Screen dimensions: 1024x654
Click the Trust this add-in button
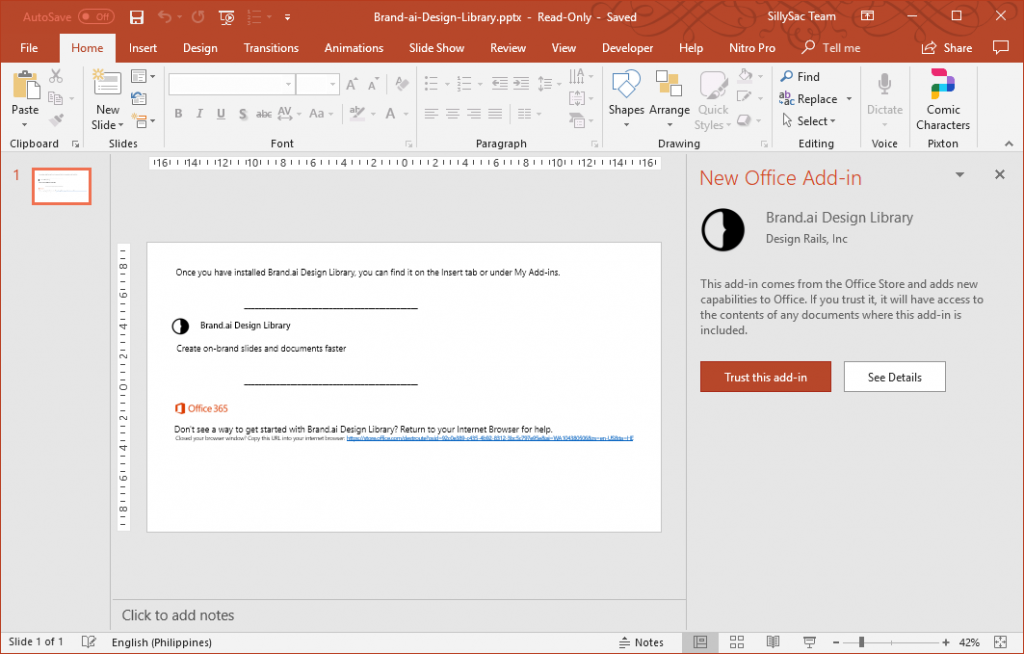coord(765,376)
